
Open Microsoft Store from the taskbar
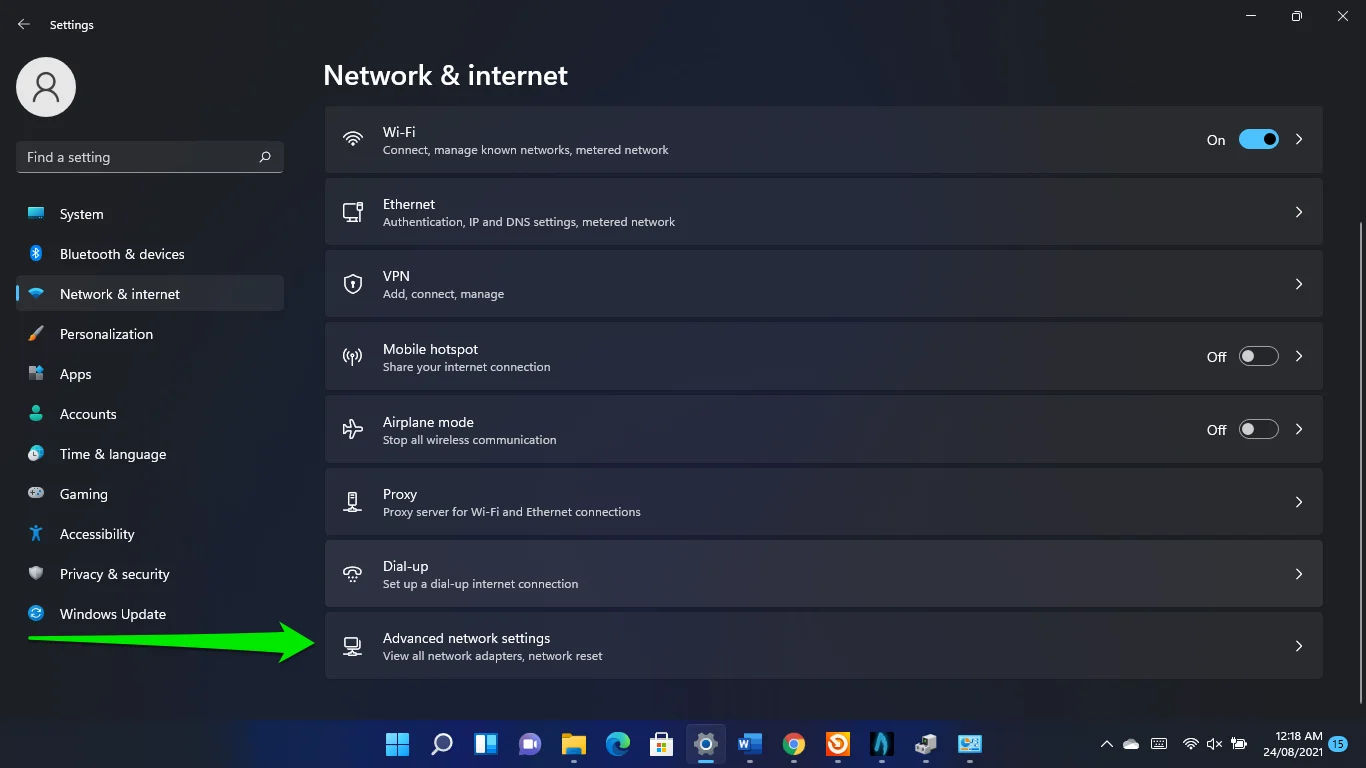661,744
